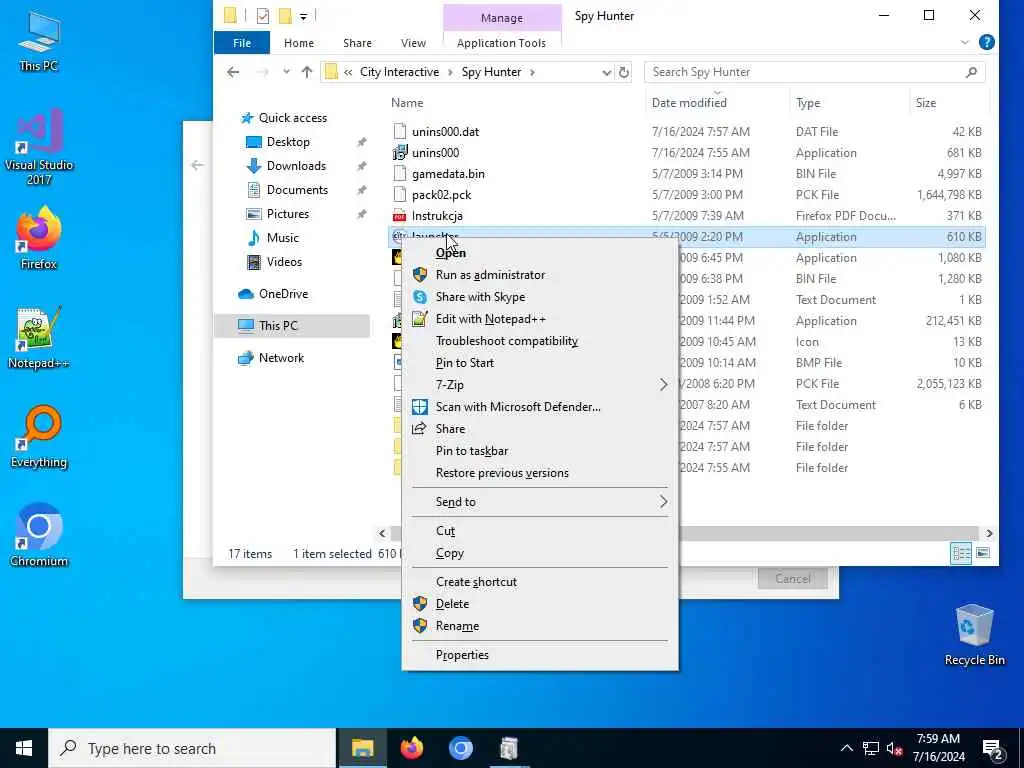
Task: Open the File ribbon tab
Action: point(242,43)
